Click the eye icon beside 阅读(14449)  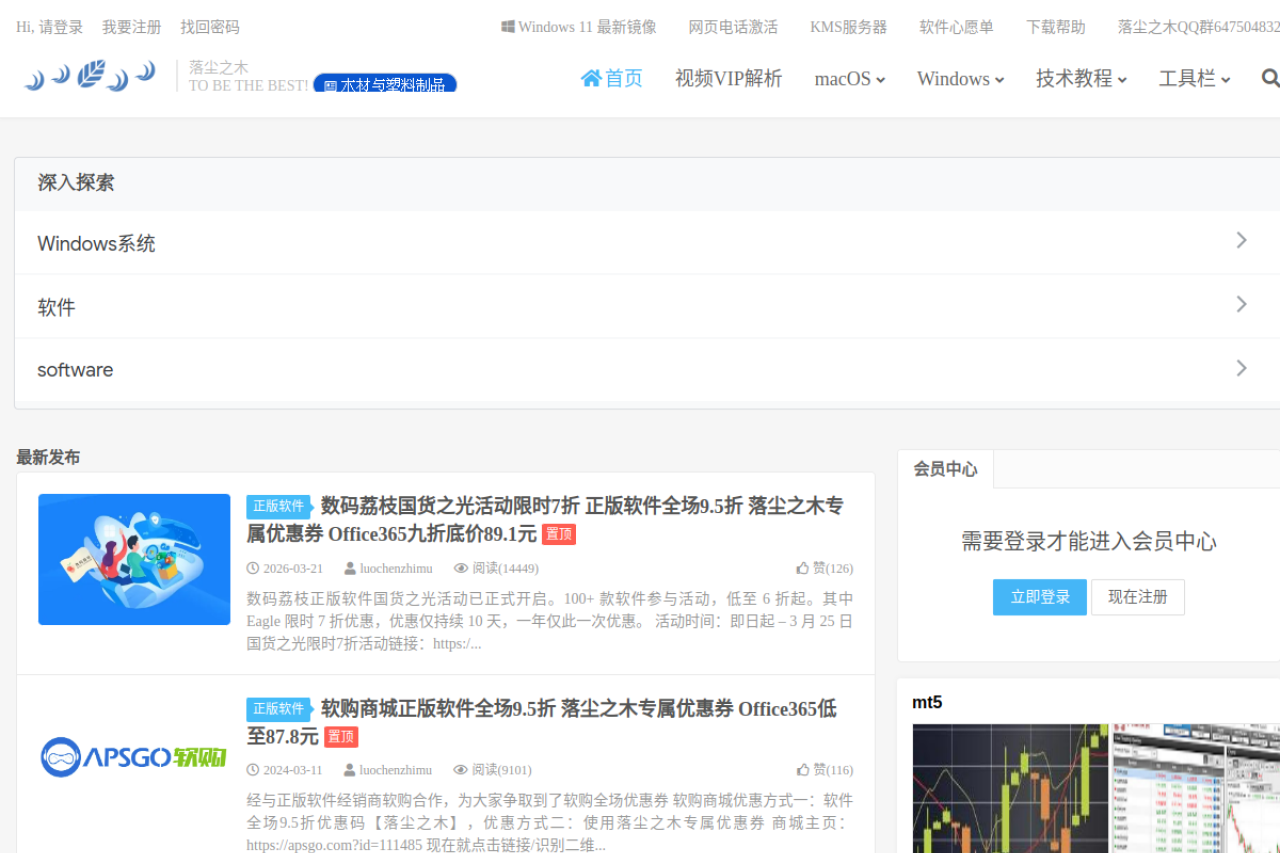pos(461,568)
